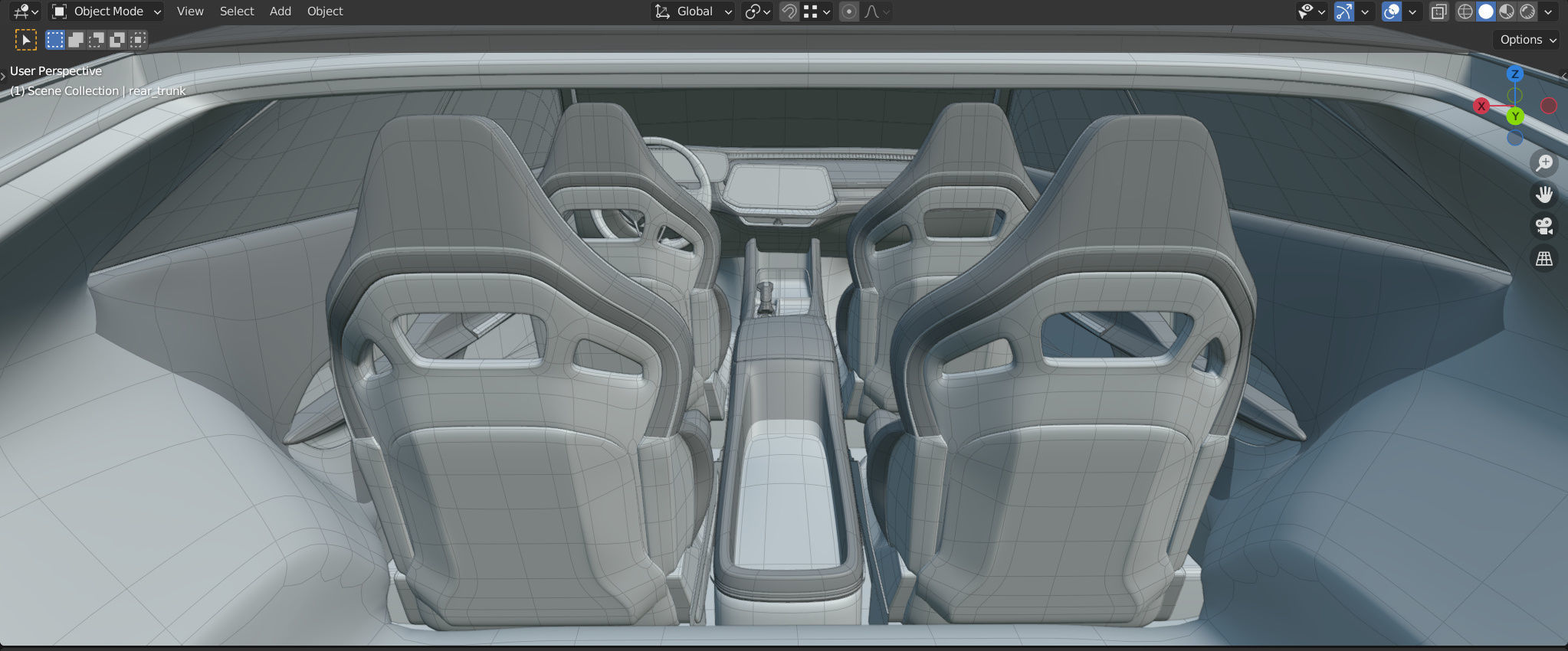This screenshot has width=1568, height=651.
Task: Toggle perspective/orthographic grid button
Action: pyautogui.click(x=1544, y=259)
